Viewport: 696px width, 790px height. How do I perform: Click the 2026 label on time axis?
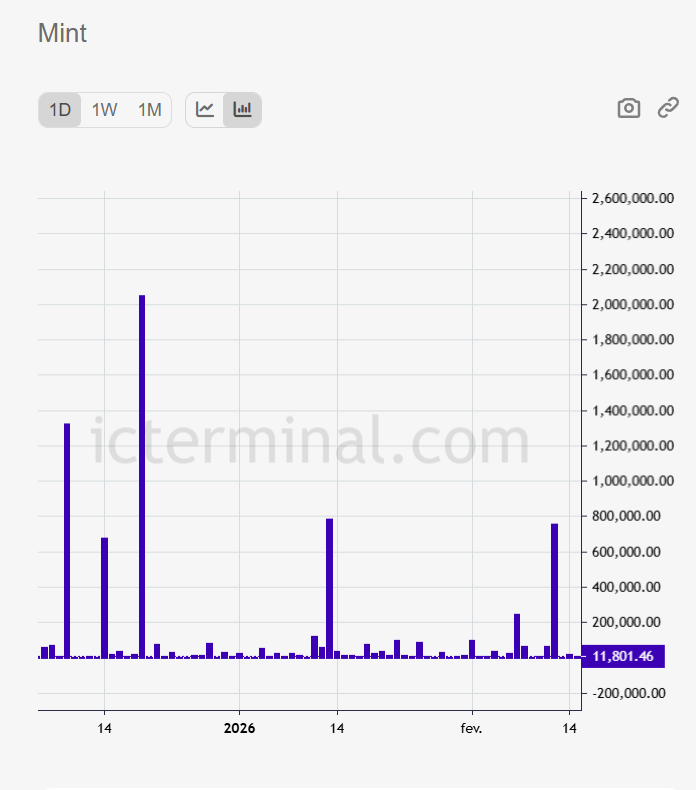tap(239, 729)
